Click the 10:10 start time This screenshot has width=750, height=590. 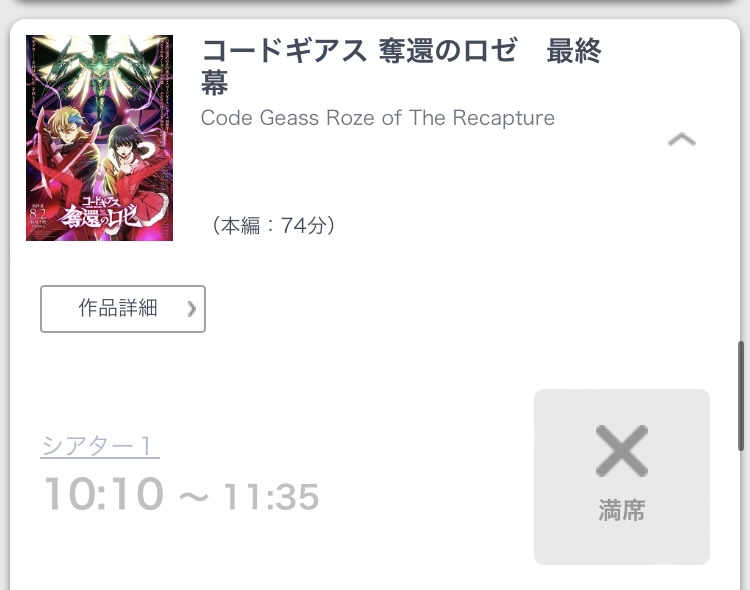[x=104, y=494]
